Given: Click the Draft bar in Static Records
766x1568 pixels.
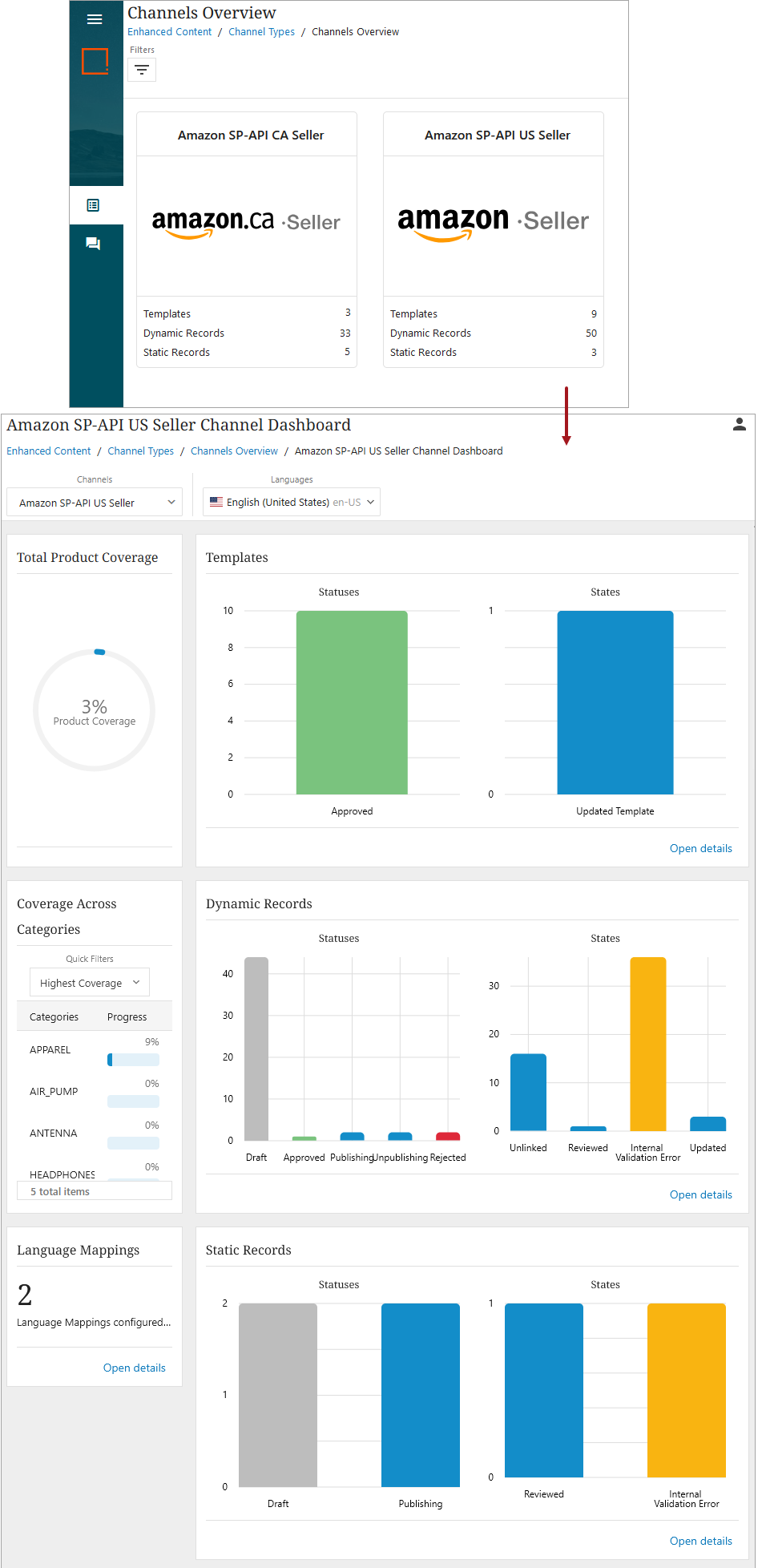Looking at the screenshot, I should pyautogui.click(x=278, y=1395).
